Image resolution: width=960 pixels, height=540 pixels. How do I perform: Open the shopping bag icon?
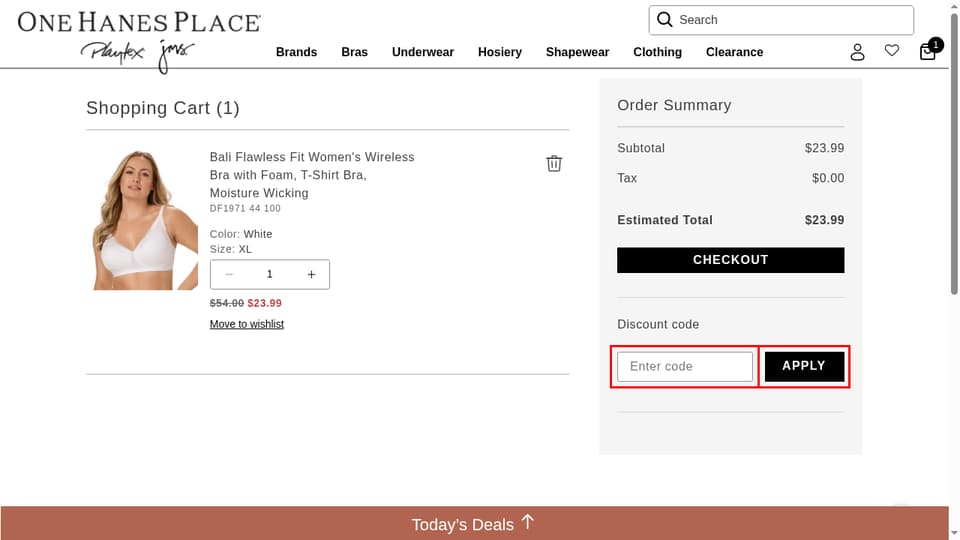pyautogui.click(x=928, y=51)
